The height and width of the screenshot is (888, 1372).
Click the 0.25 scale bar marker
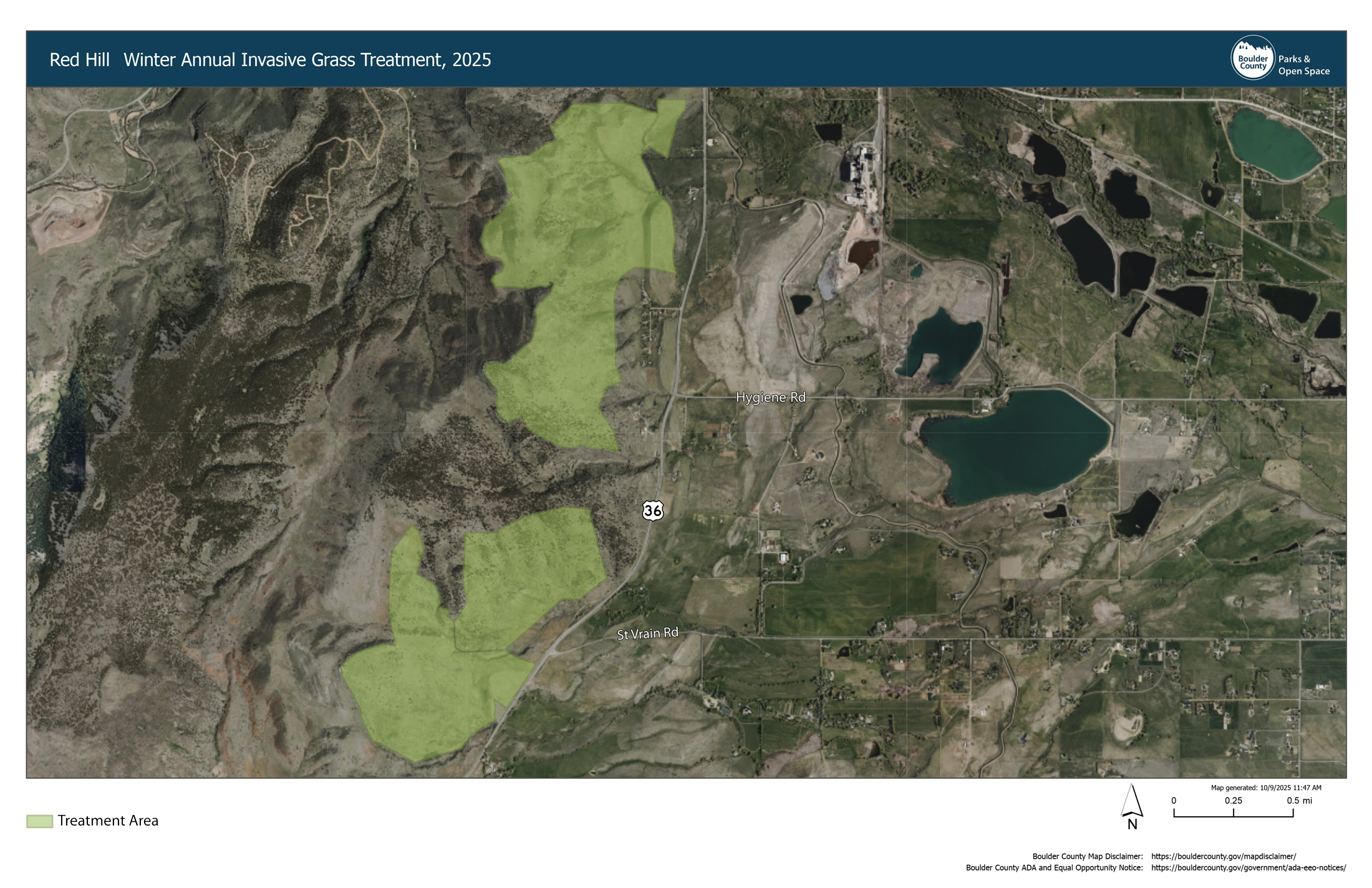(1233, 801)
